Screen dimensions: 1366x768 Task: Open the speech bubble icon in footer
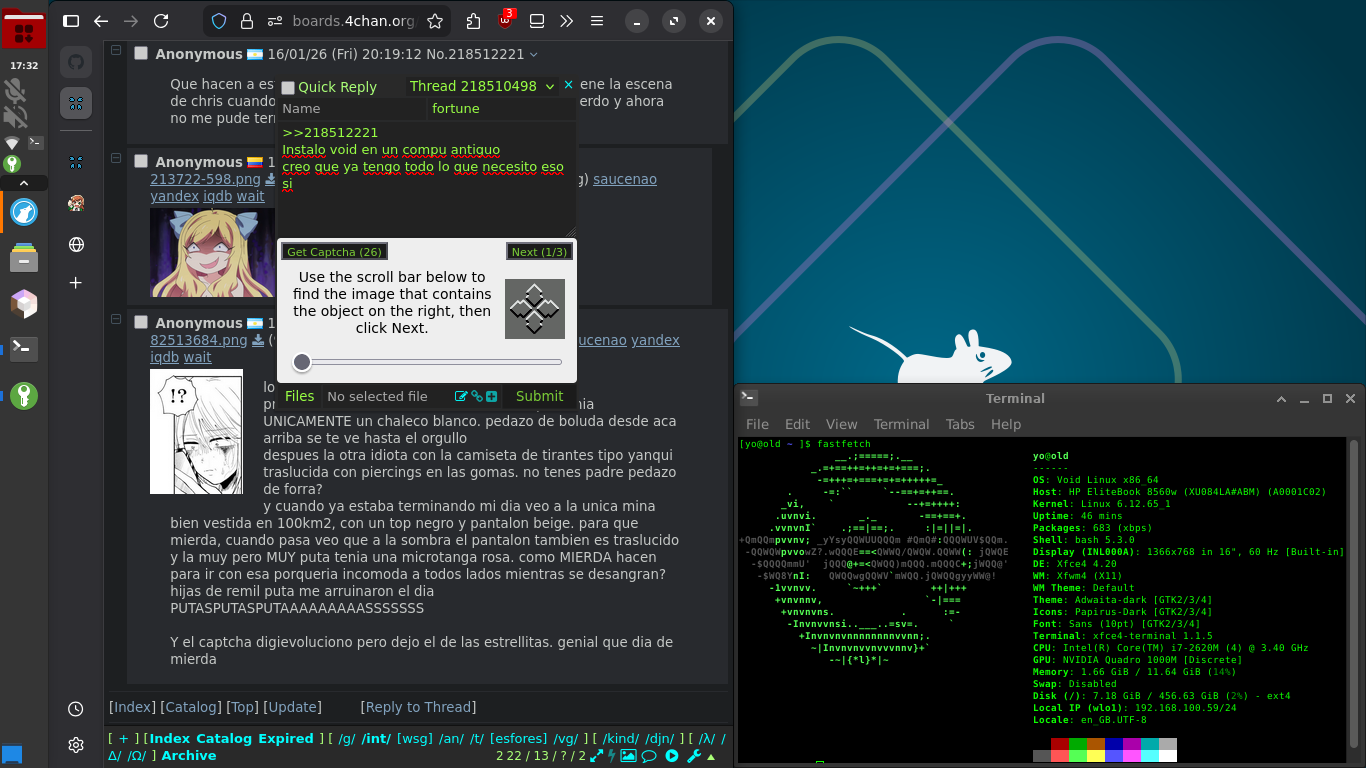[649, 756]
